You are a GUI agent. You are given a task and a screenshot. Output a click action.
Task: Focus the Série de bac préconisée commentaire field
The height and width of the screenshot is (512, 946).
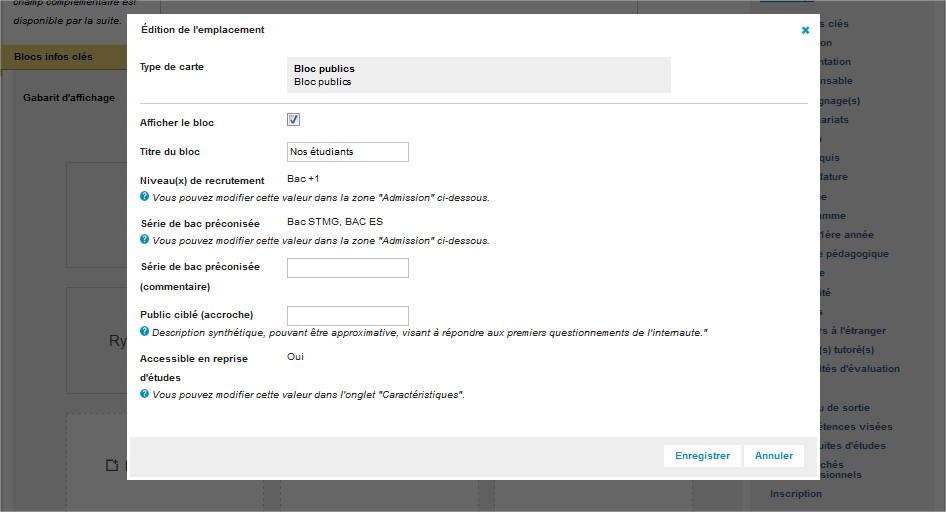point(348,268)
